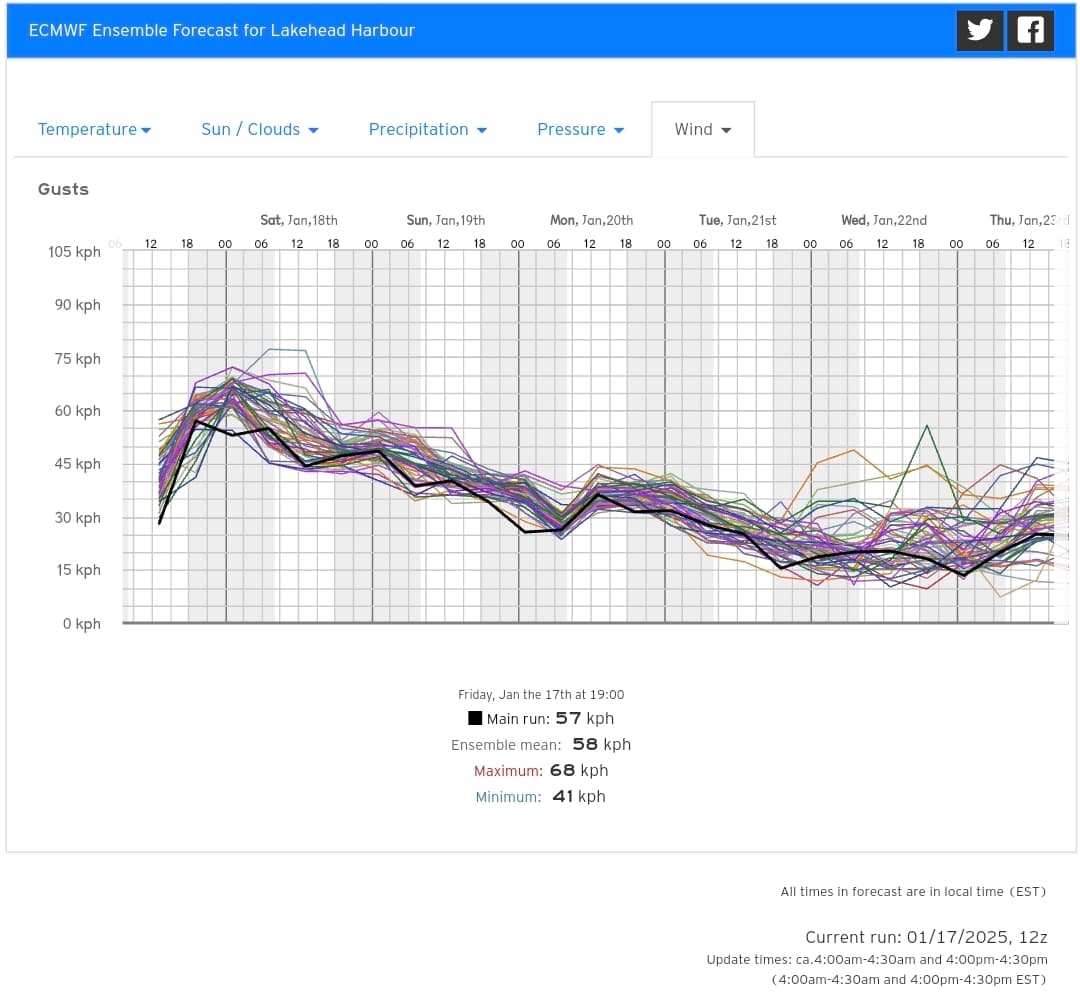Screen dimensions: 1080x996
Task: Click the 75 kph axis label
Action: coord(78,358)
